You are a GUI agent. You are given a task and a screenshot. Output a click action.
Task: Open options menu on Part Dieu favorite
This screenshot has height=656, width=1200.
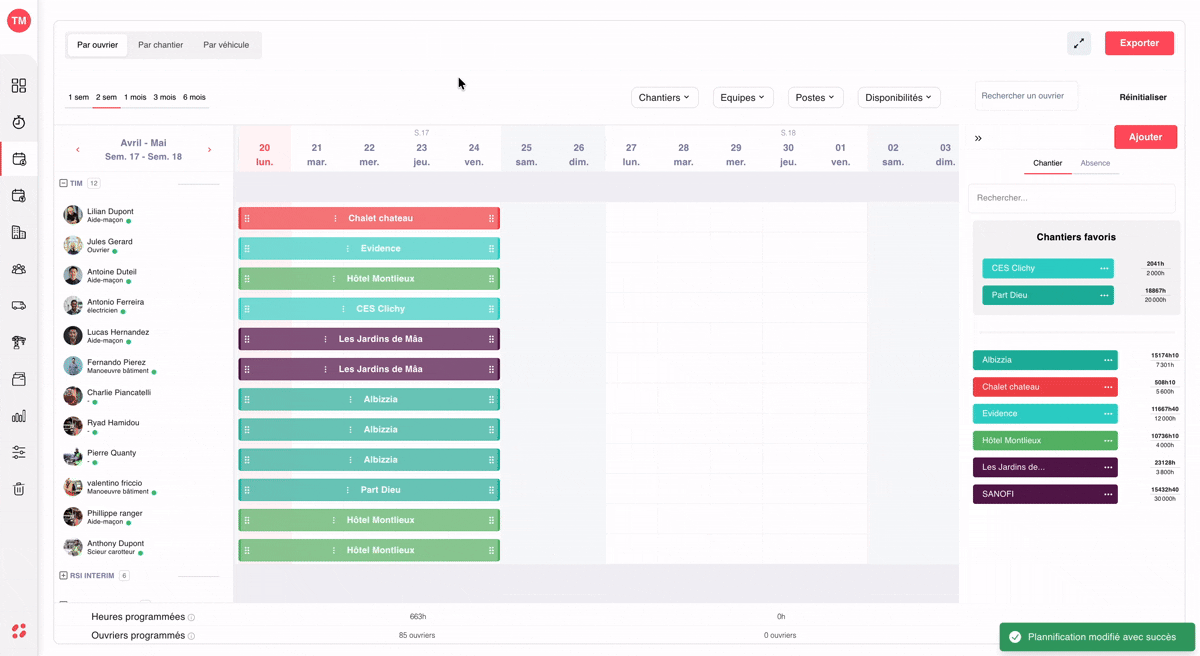point(1104,295)
